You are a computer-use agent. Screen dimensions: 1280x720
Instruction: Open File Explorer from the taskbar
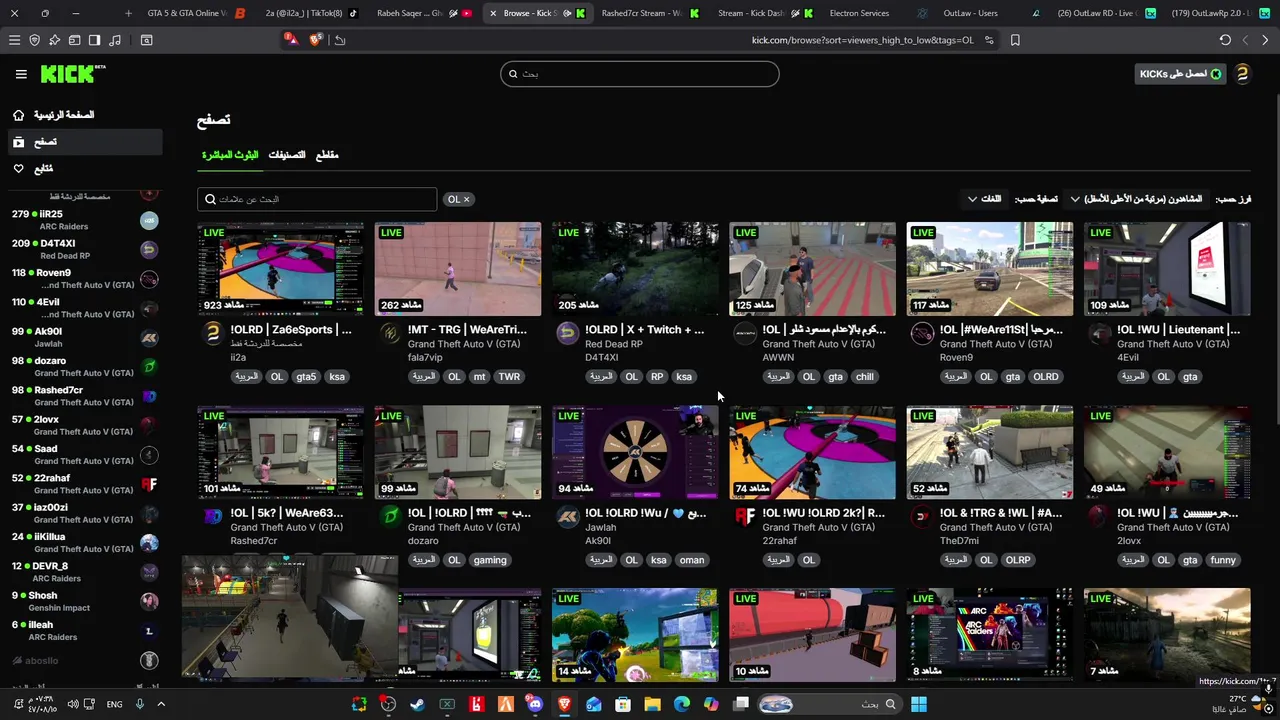pos(652,704)
